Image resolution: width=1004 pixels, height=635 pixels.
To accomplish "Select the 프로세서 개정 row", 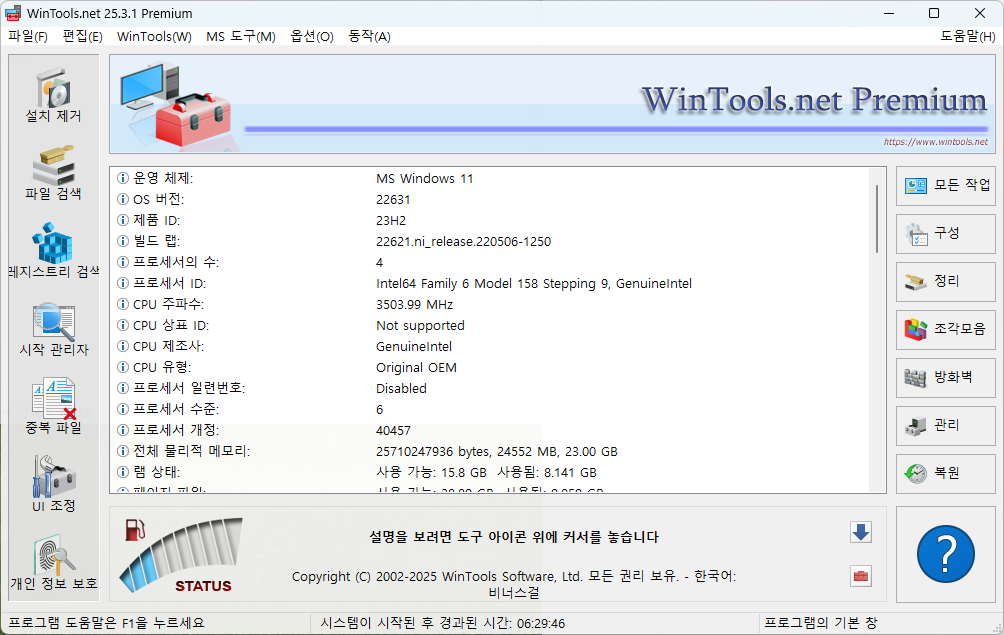I will point(489,431).
